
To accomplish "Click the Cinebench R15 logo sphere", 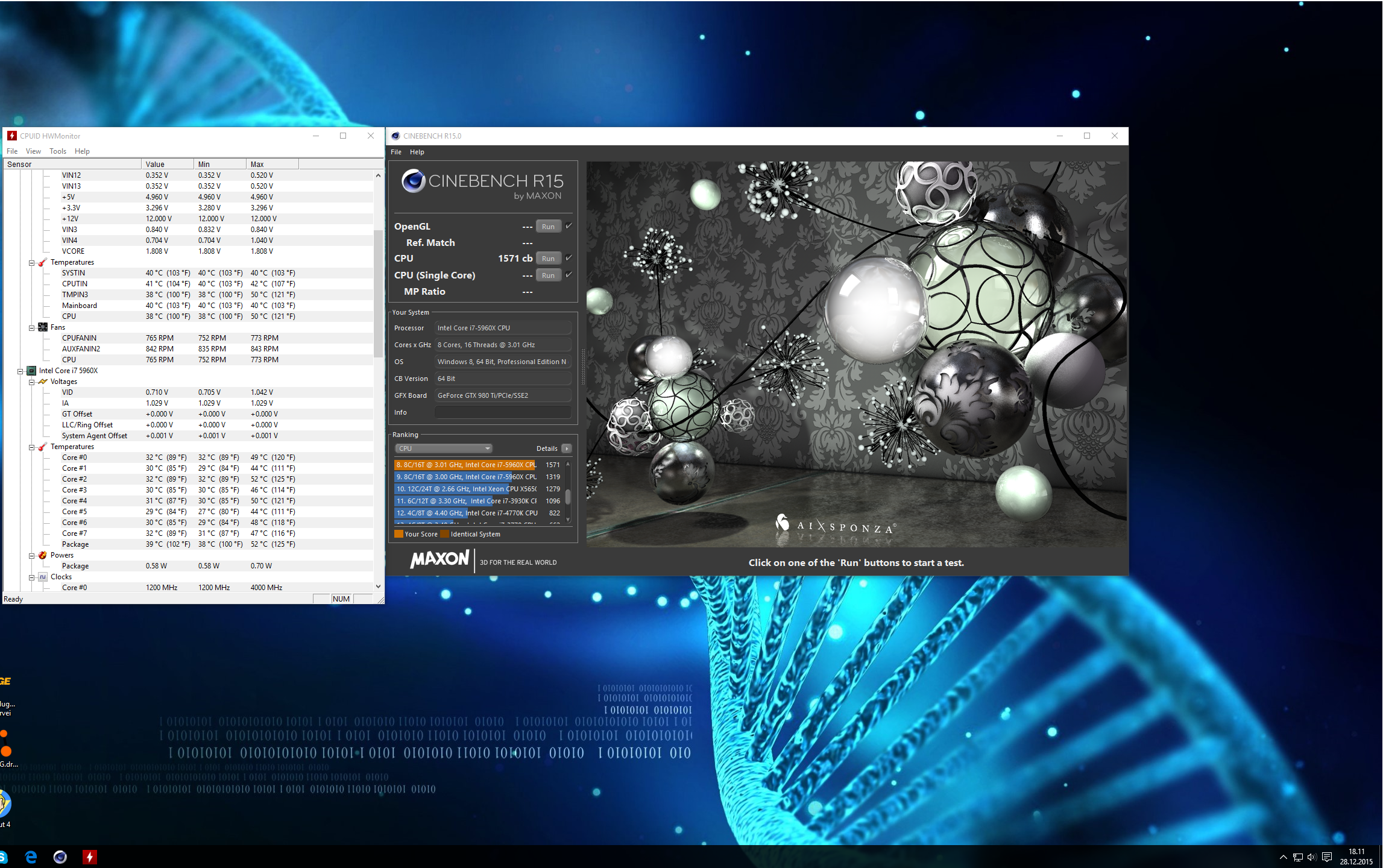I will click(x=414, y=181).
